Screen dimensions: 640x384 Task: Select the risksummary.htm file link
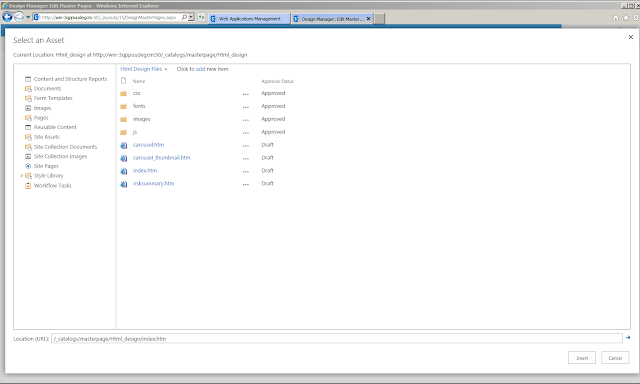[x=153, y=184]
